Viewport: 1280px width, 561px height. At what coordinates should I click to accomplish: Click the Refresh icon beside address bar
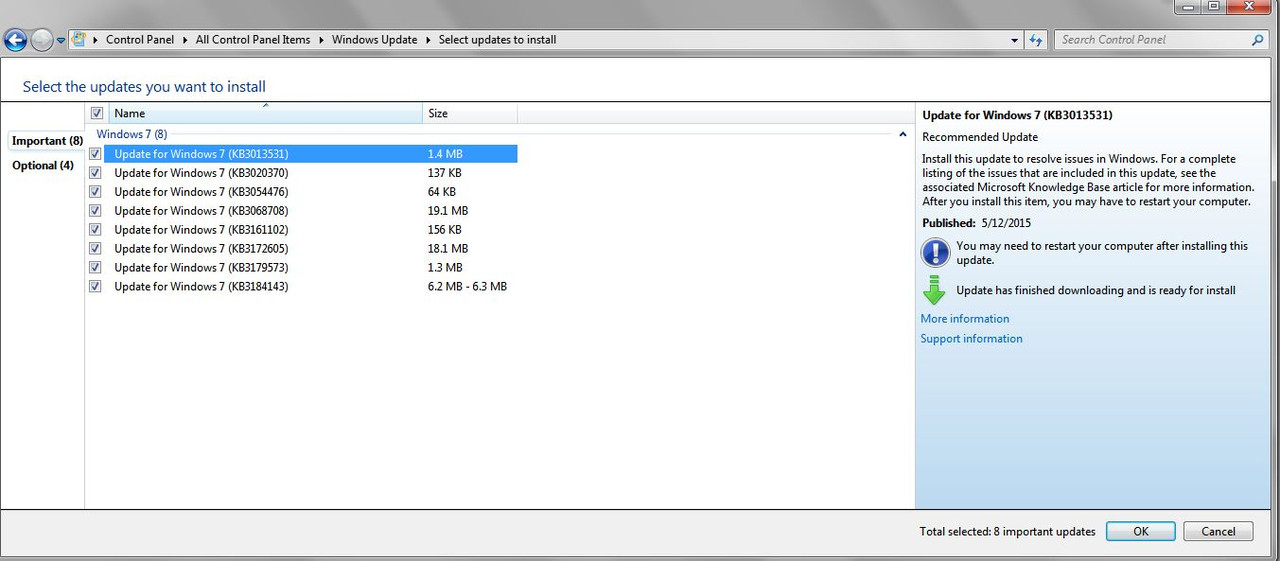tap(1036, 40)
